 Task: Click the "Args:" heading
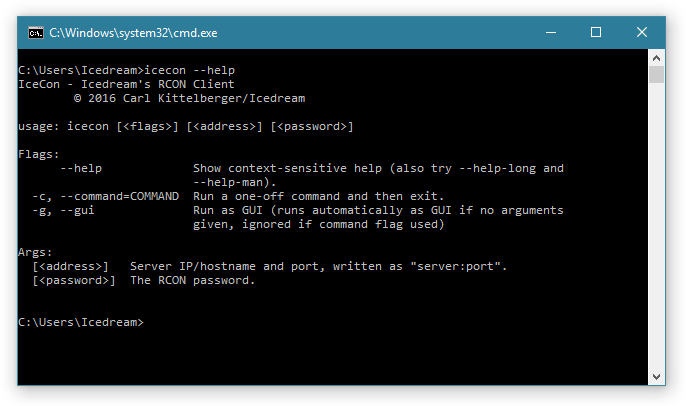click(36, 253)
